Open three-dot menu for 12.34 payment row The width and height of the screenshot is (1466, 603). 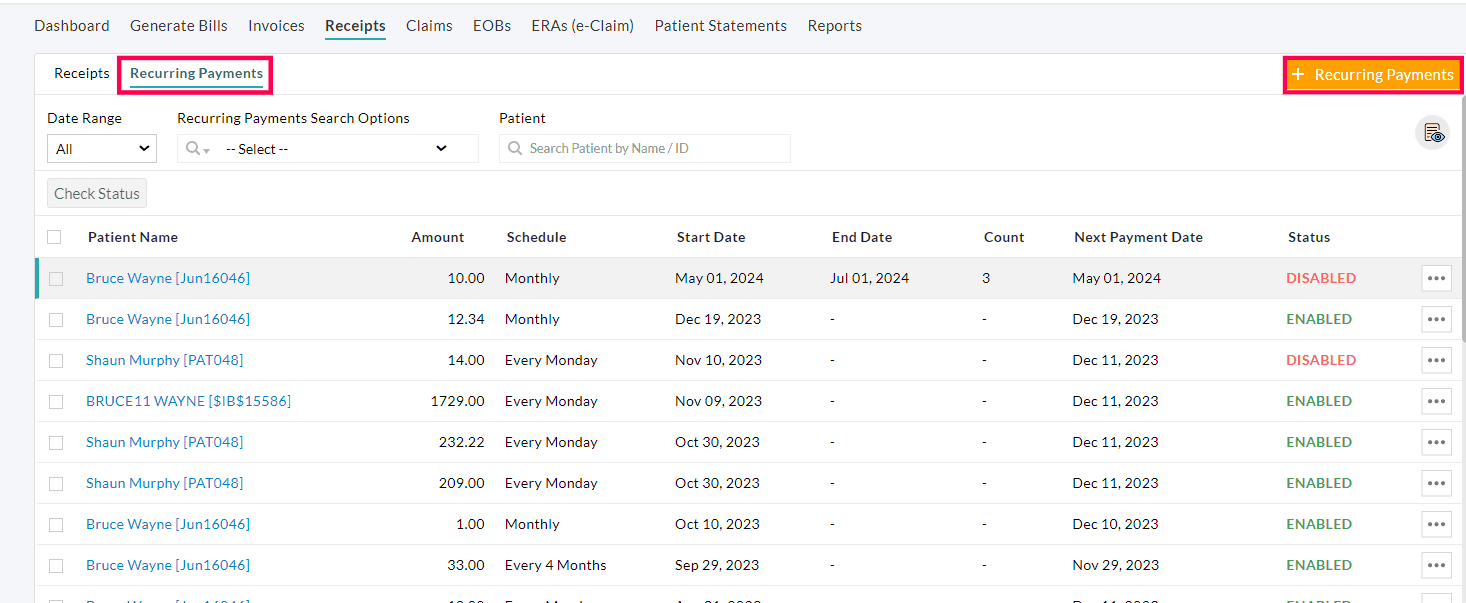coord(1436,319)
